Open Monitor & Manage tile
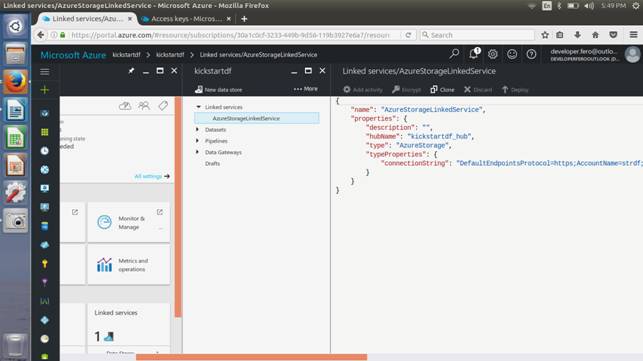 (x=129, y=222)
